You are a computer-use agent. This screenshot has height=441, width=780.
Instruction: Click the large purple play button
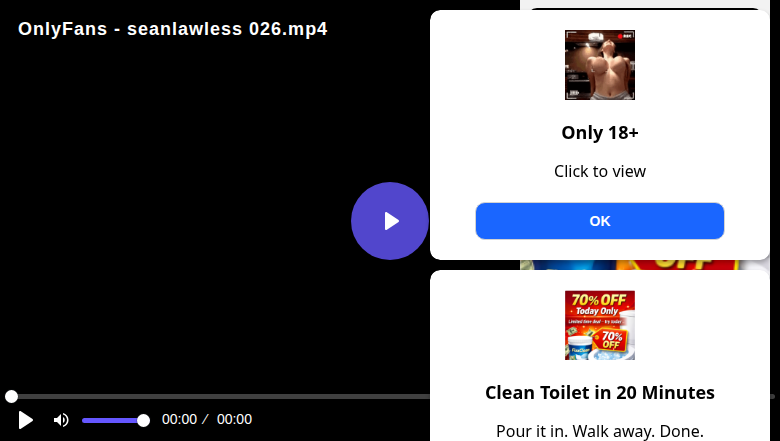[x=390, y=221]
